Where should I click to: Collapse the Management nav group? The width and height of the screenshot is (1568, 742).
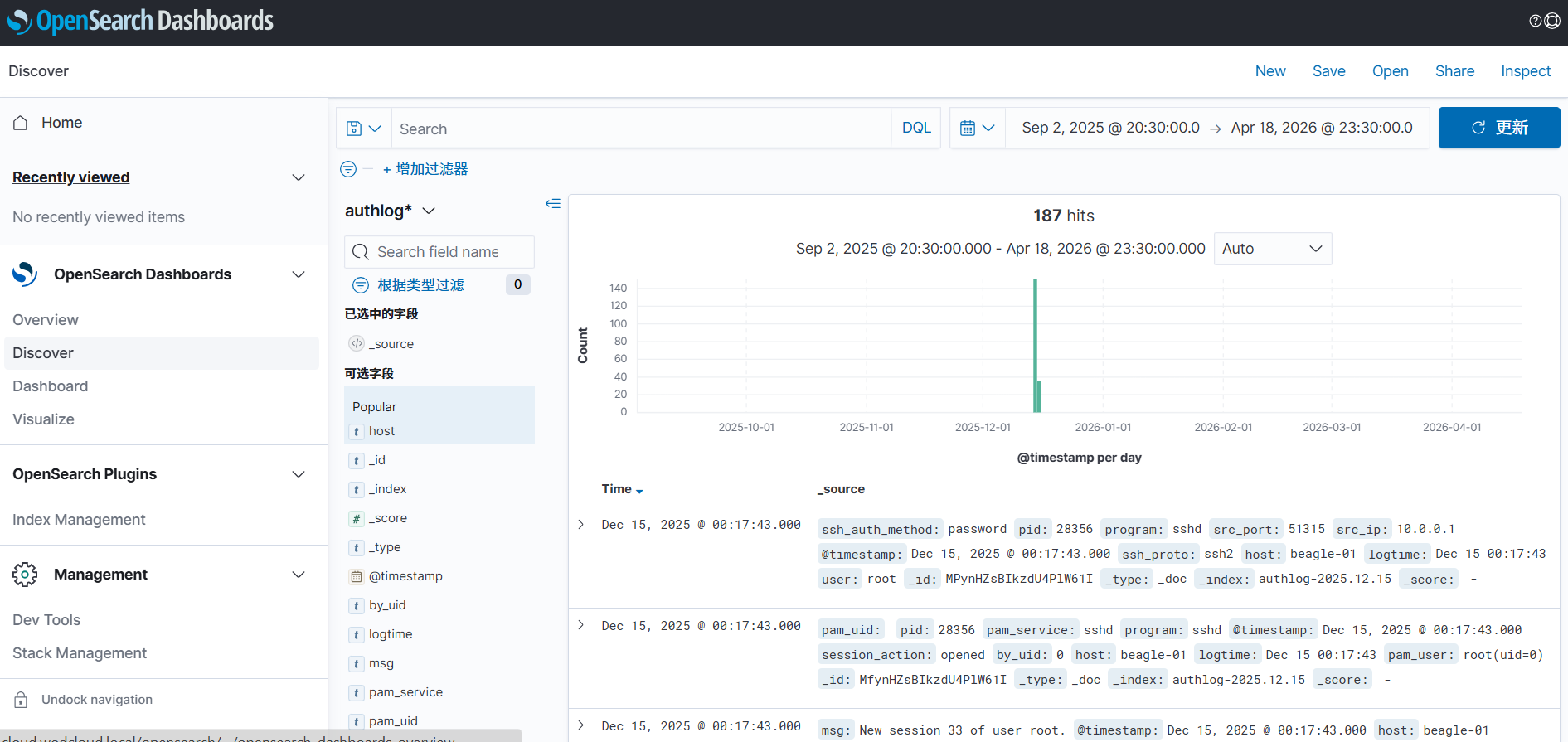point(299,575)
